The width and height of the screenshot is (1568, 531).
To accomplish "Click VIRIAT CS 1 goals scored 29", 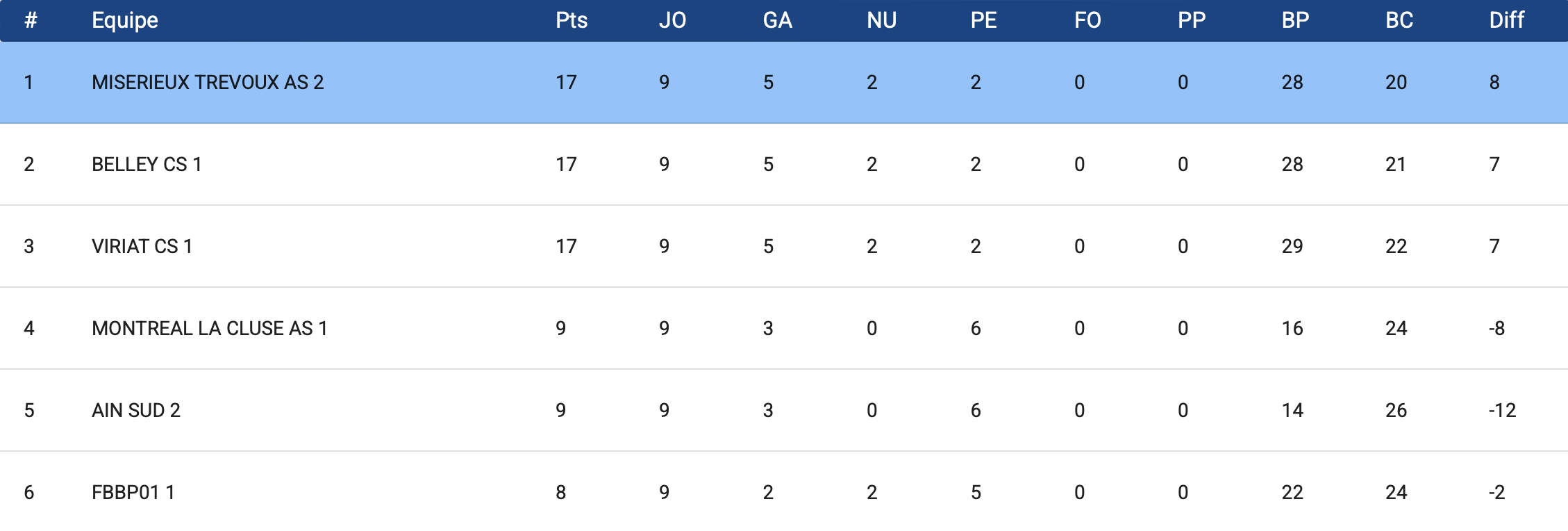I will coord(1292,246).
